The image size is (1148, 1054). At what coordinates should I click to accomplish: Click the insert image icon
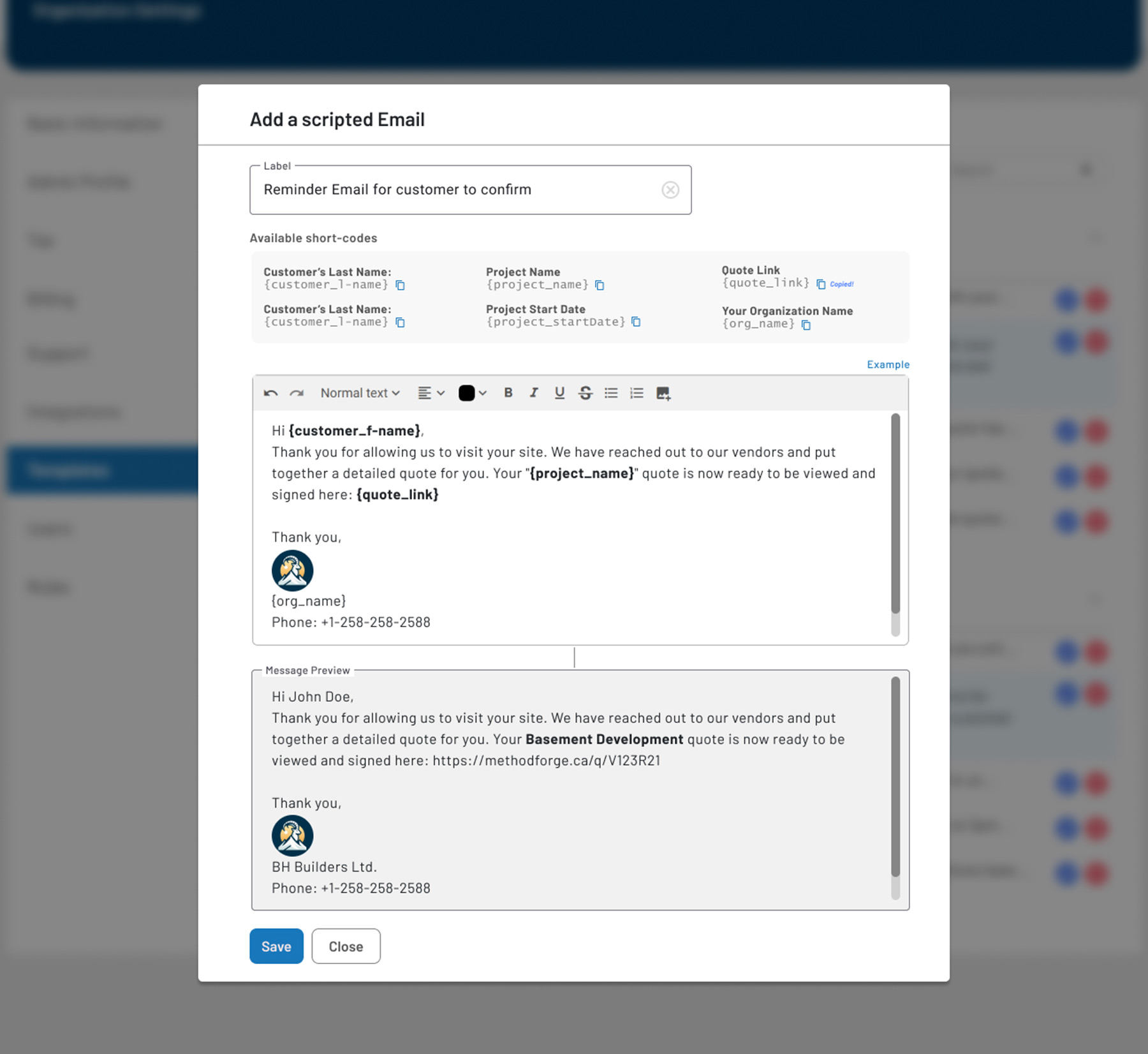[663, 394]
